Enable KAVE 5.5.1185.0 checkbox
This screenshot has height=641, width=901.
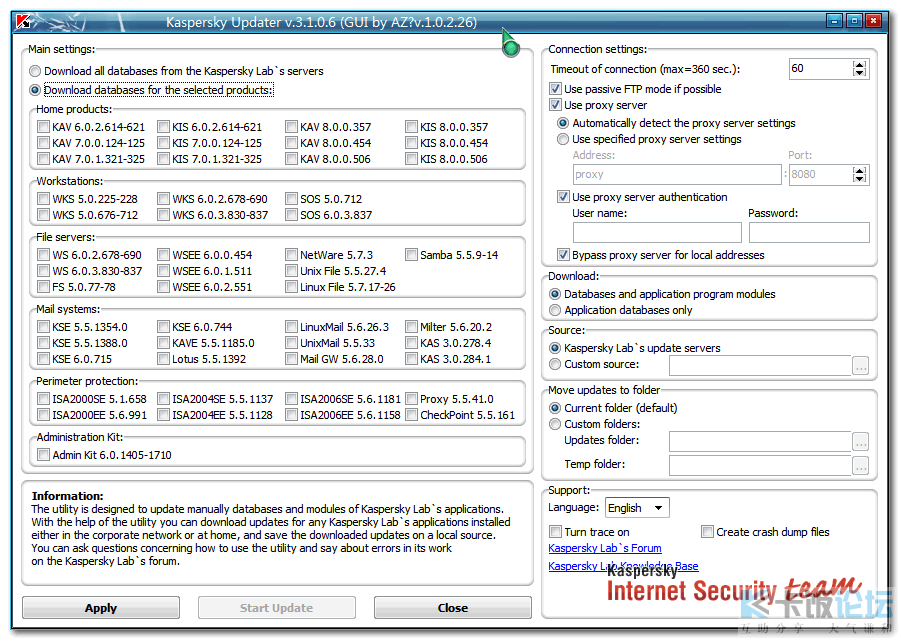click(x=163, y=343)
